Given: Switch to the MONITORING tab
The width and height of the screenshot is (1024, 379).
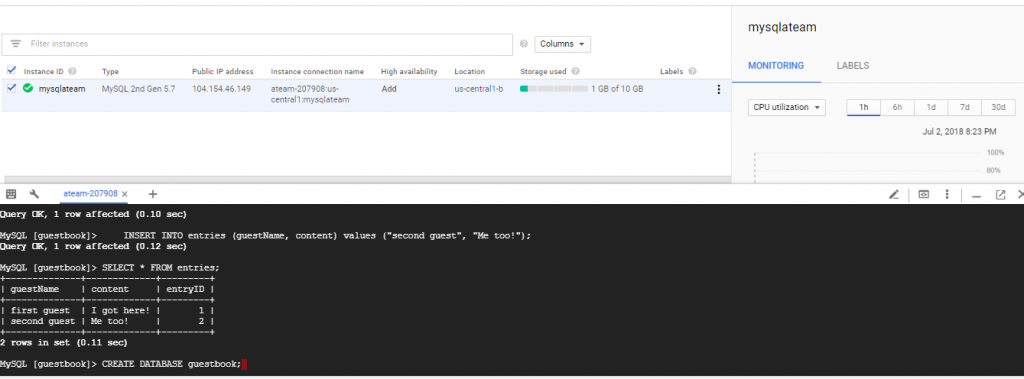Looking at the screenshot, I should point(776,66).
